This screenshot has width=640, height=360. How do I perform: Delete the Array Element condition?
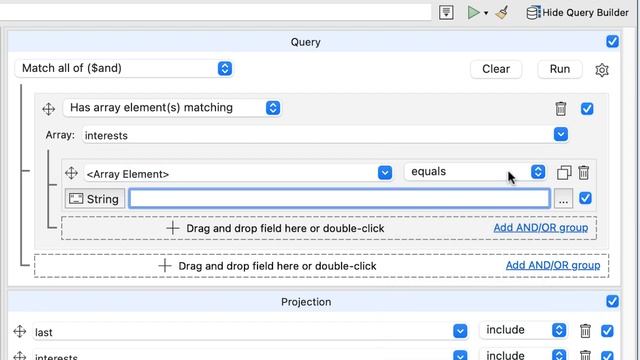tap(584, 173)
